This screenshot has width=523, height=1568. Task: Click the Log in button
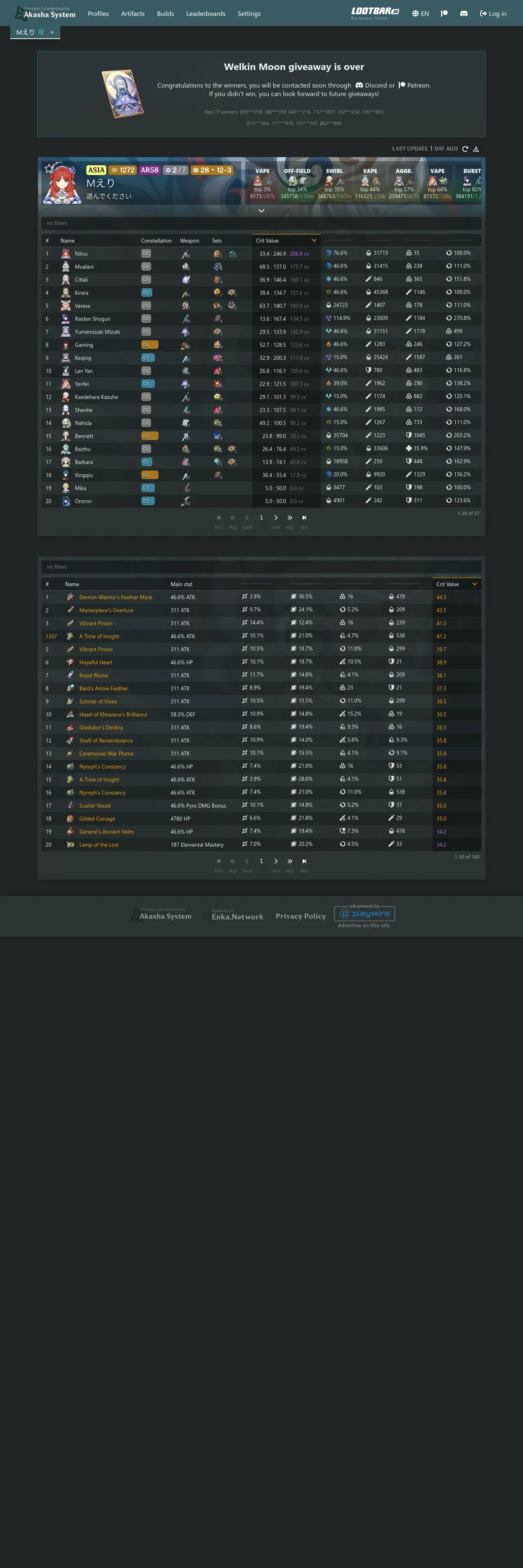[493, 13]
